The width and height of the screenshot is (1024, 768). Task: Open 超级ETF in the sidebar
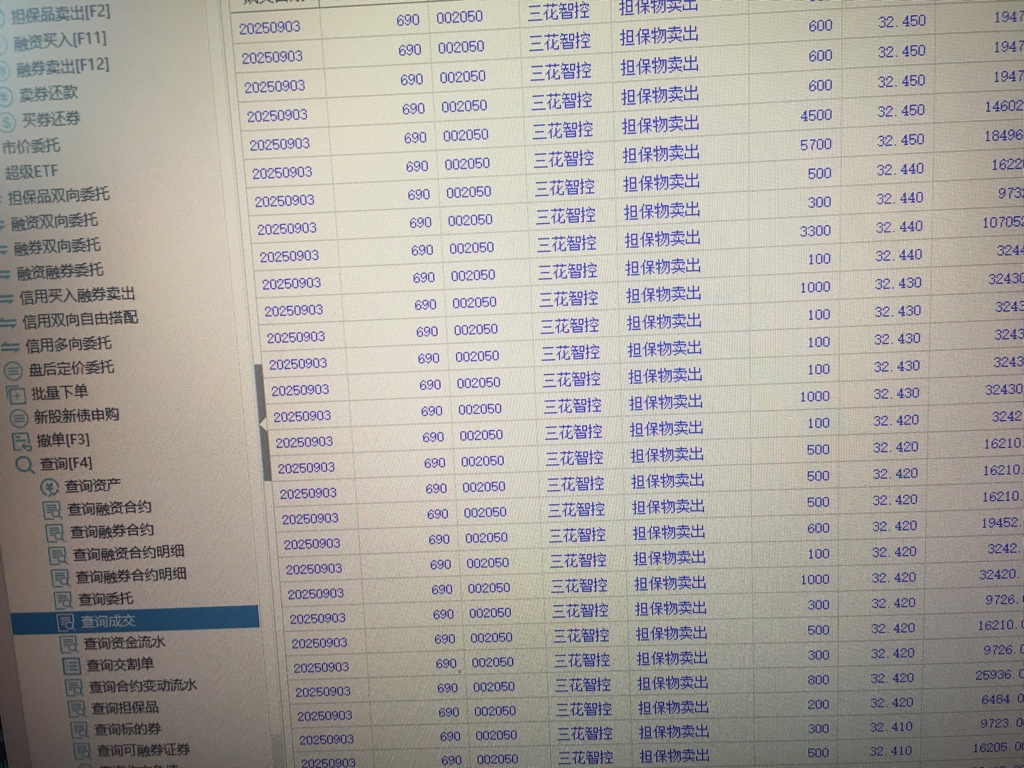(x=31, y=172)
